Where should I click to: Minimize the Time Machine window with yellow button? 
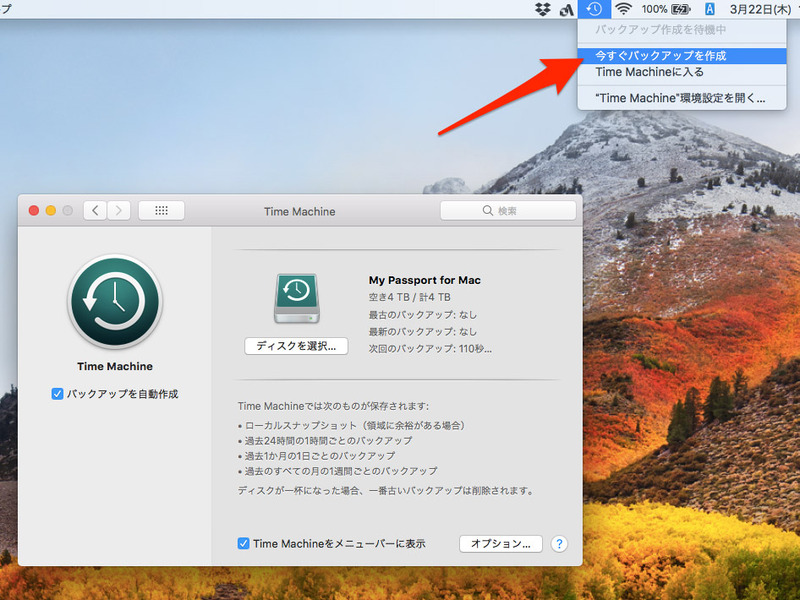51,211
